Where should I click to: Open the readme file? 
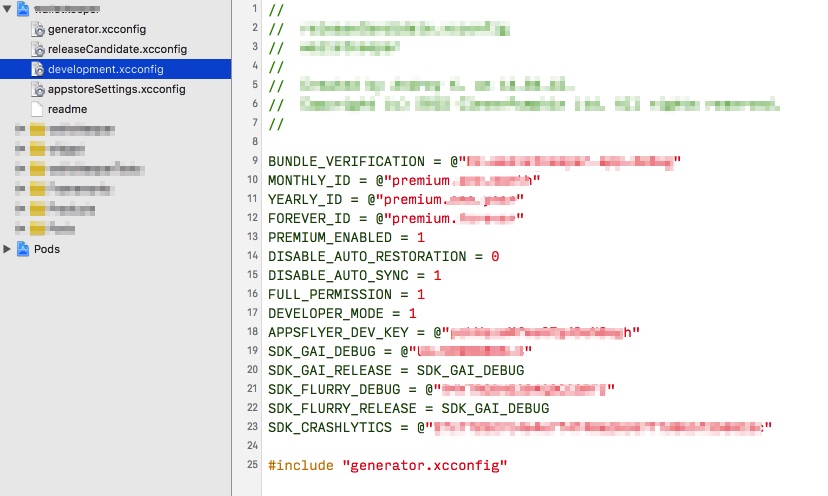[x=68, y=109]
